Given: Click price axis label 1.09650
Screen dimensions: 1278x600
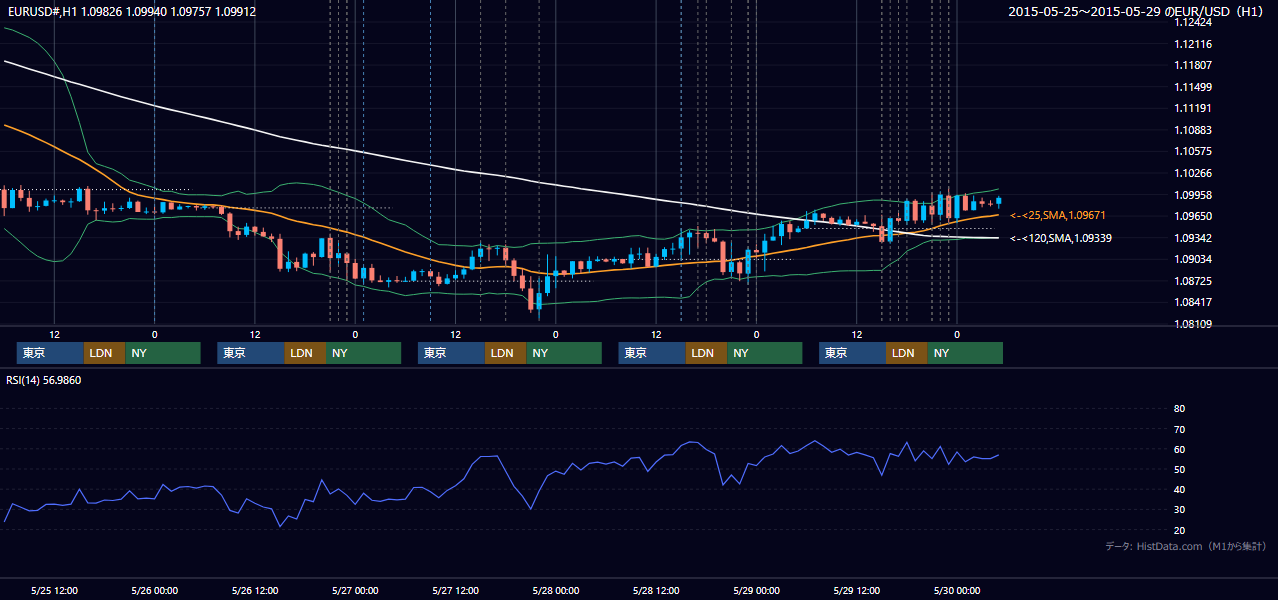Looking at the screenshot, I should pyautogui.click(x=1194, y=216).
